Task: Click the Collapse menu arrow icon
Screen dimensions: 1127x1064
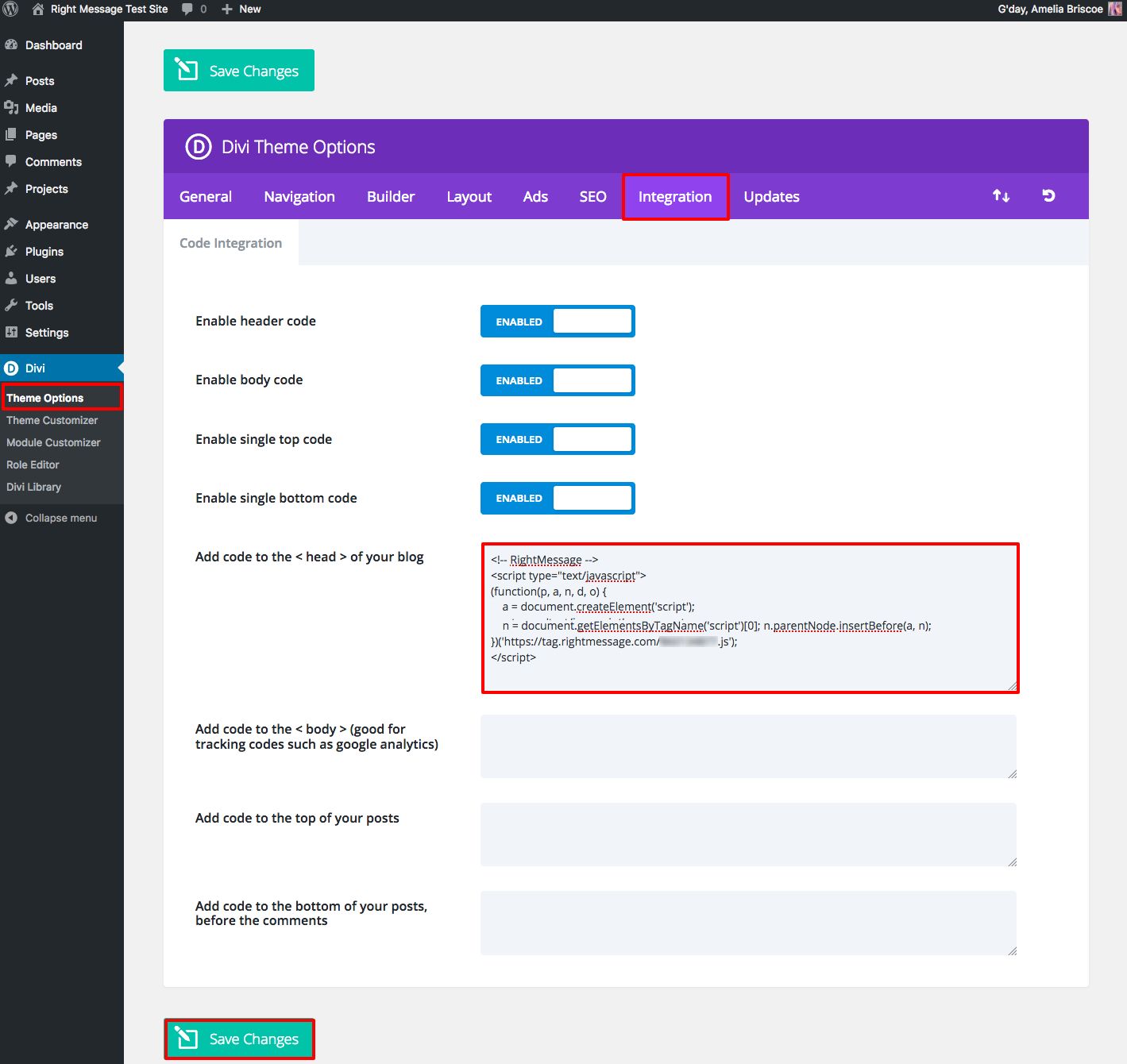Action: click(11, 518)
